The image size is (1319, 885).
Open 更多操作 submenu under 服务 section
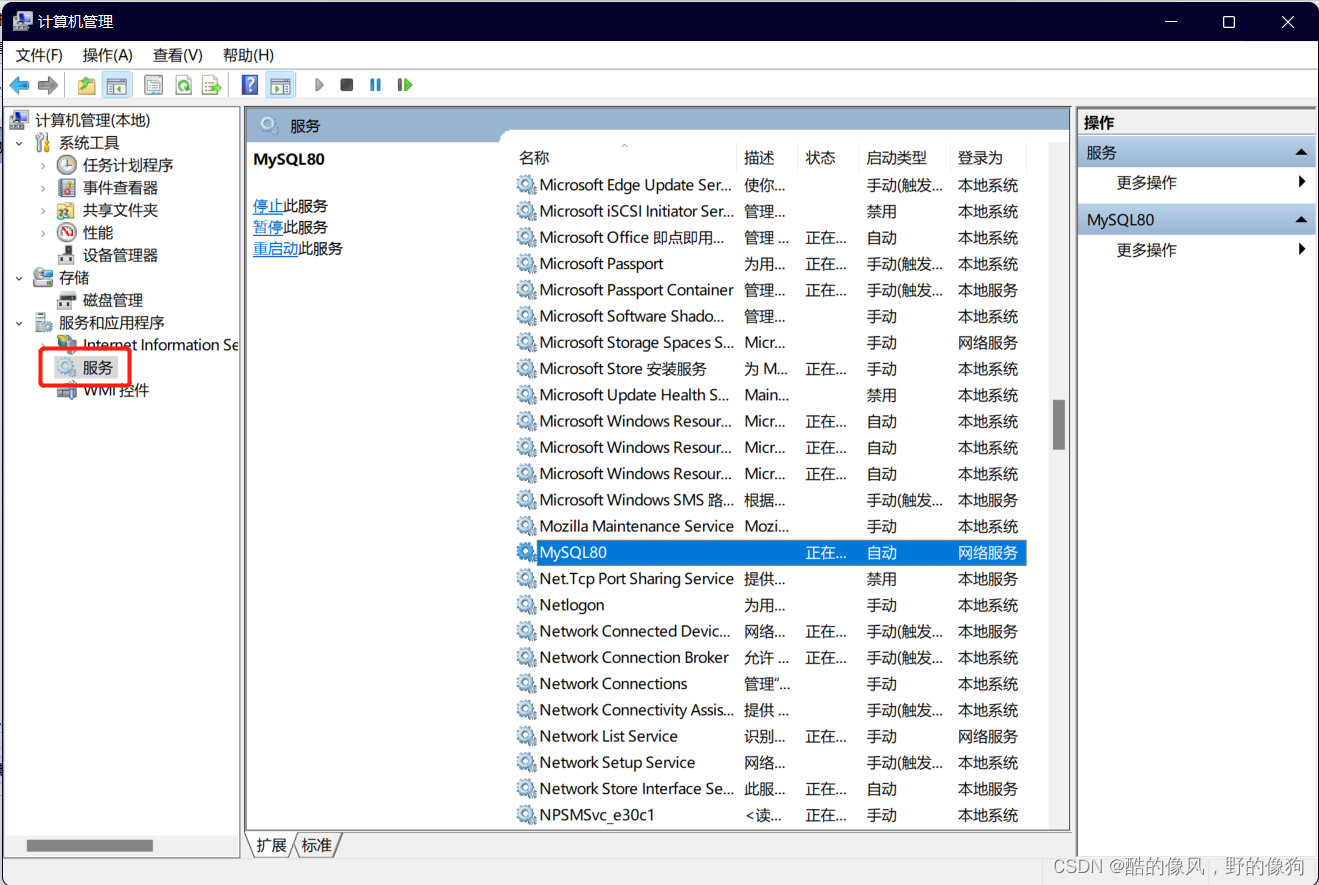[x=1146, y=183]
